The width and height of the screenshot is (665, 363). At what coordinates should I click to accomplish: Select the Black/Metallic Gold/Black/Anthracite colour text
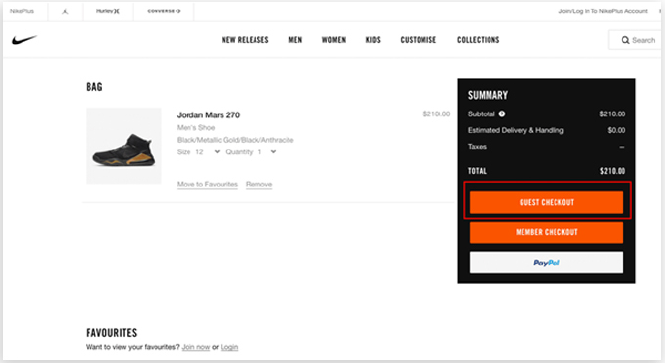(235, 140)
